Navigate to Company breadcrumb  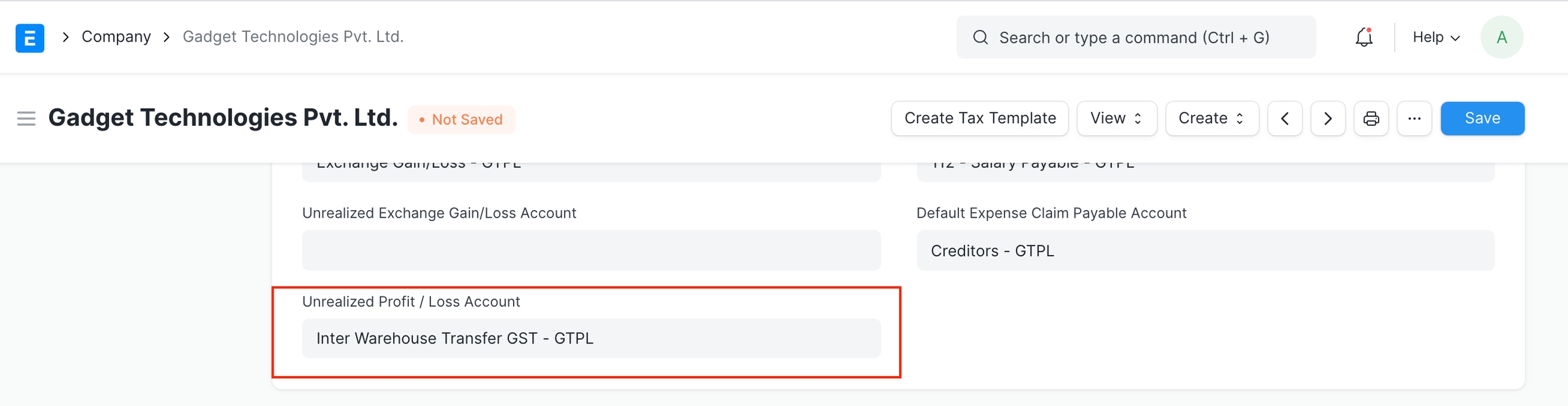coord(116,37)
